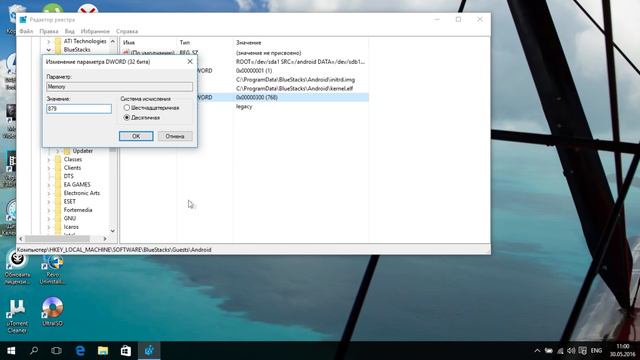Image resolution: width=640 pixels, height=360 pixels.
Task: Click the tree scroll-up arrow
Action: point(113,41)
